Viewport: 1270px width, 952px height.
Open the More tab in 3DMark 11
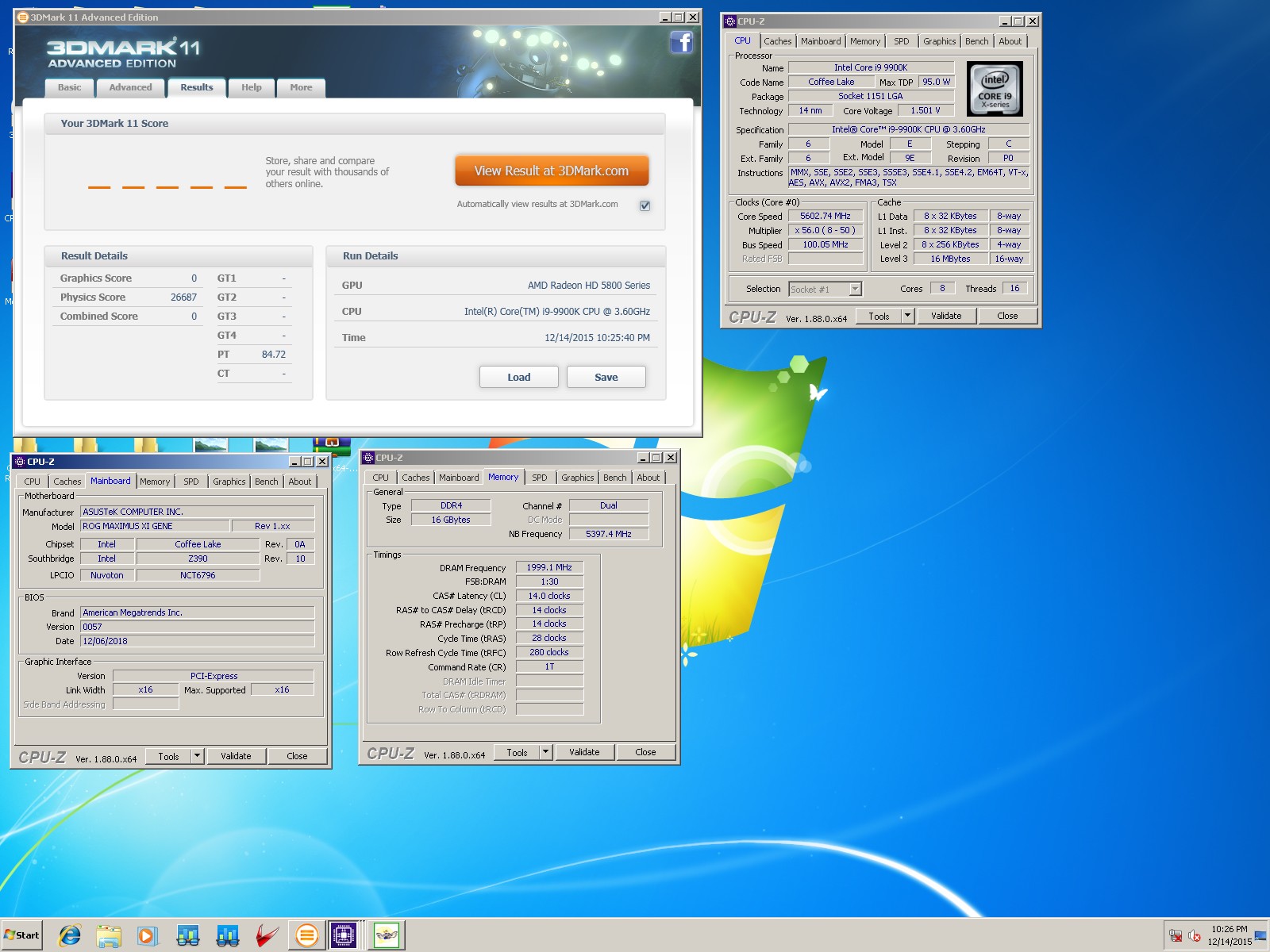click(301, 88)
